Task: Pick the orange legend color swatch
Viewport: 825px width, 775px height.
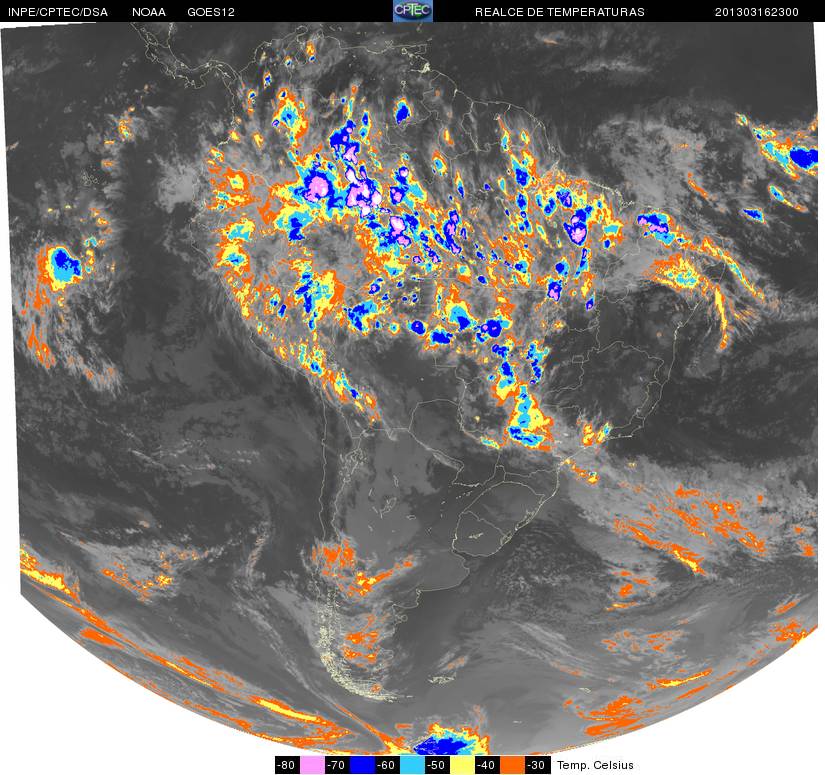Action: coord(512,764)
